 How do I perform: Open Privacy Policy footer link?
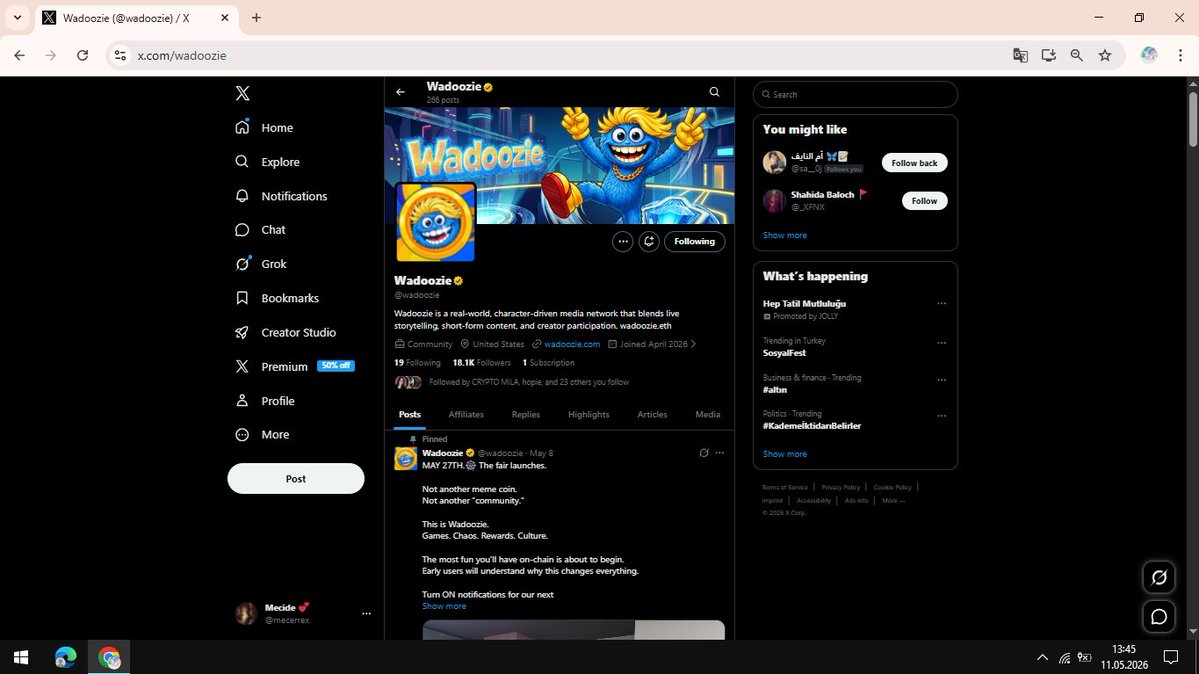click(x=840, y=487)
